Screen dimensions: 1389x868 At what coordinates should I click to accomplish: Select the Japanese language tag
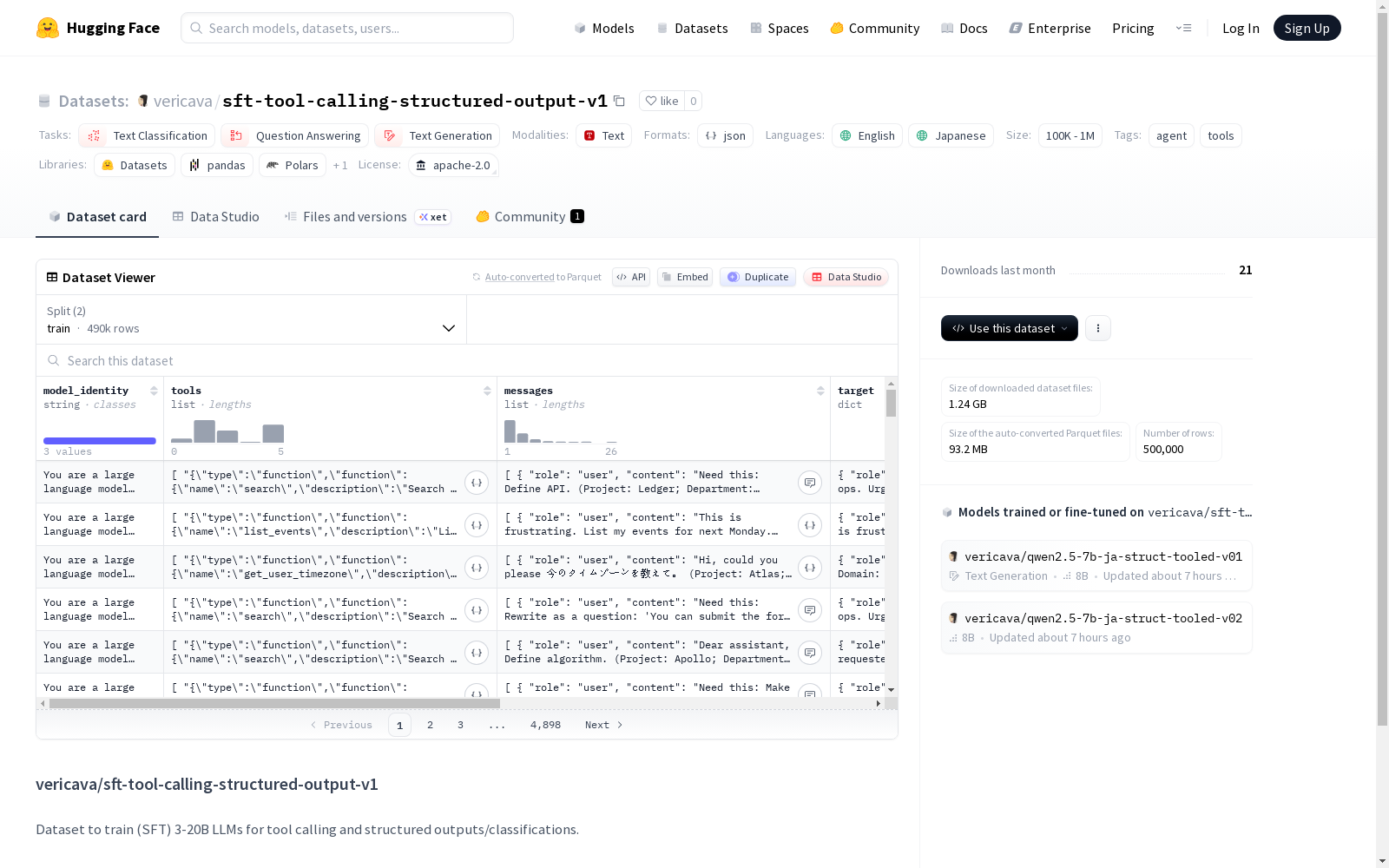(x=951, y=135)
